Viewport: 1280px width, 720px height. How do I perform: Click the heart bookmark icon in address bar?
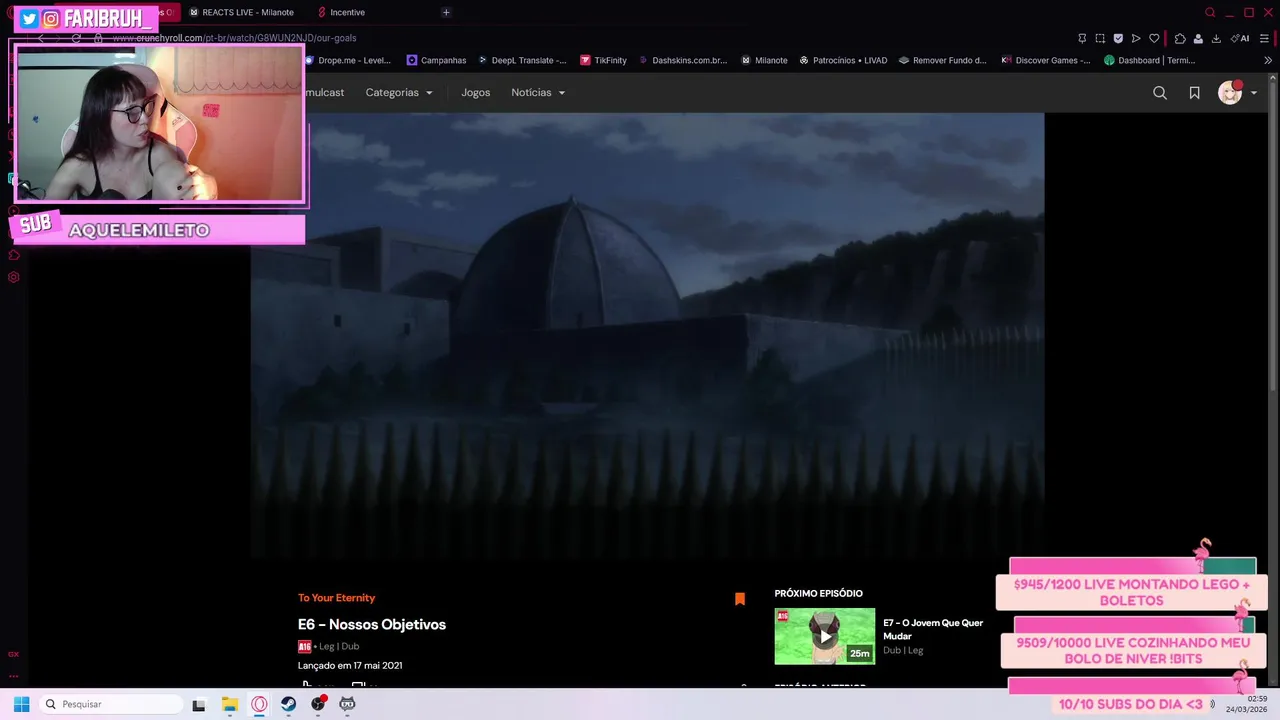1154,38
